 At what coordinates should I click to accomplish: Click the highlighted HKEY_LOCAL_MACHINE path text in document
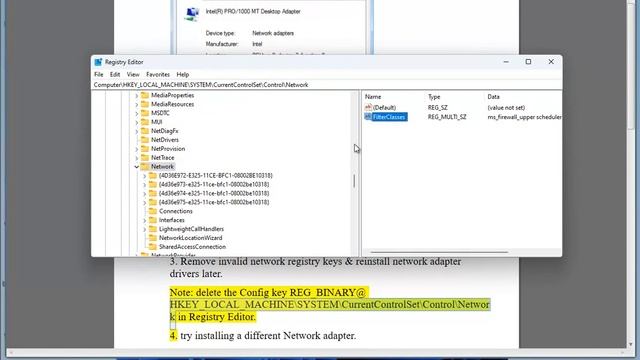tap(330, 304)
